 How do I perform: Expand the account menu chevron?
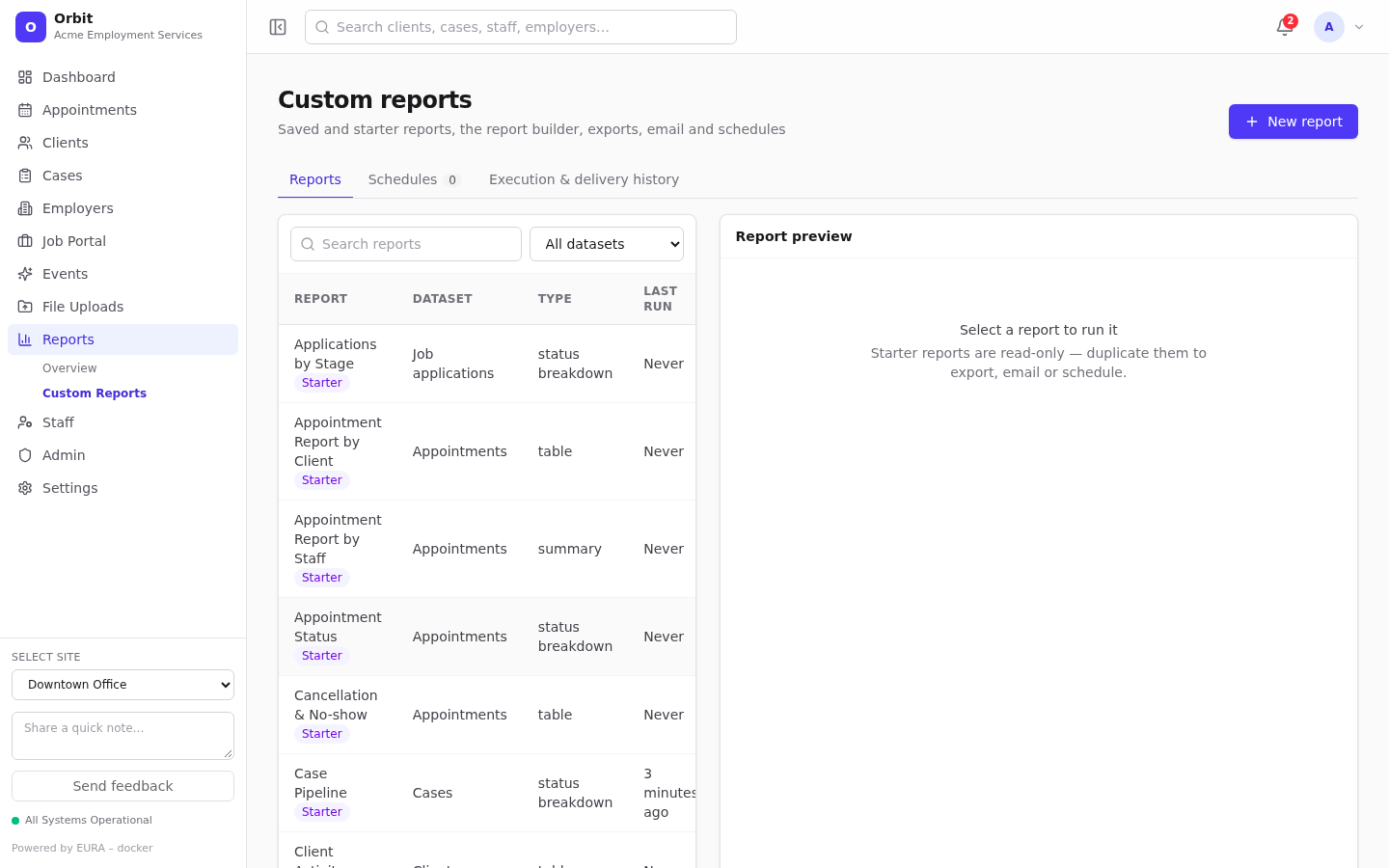(x=1359, y=27)
